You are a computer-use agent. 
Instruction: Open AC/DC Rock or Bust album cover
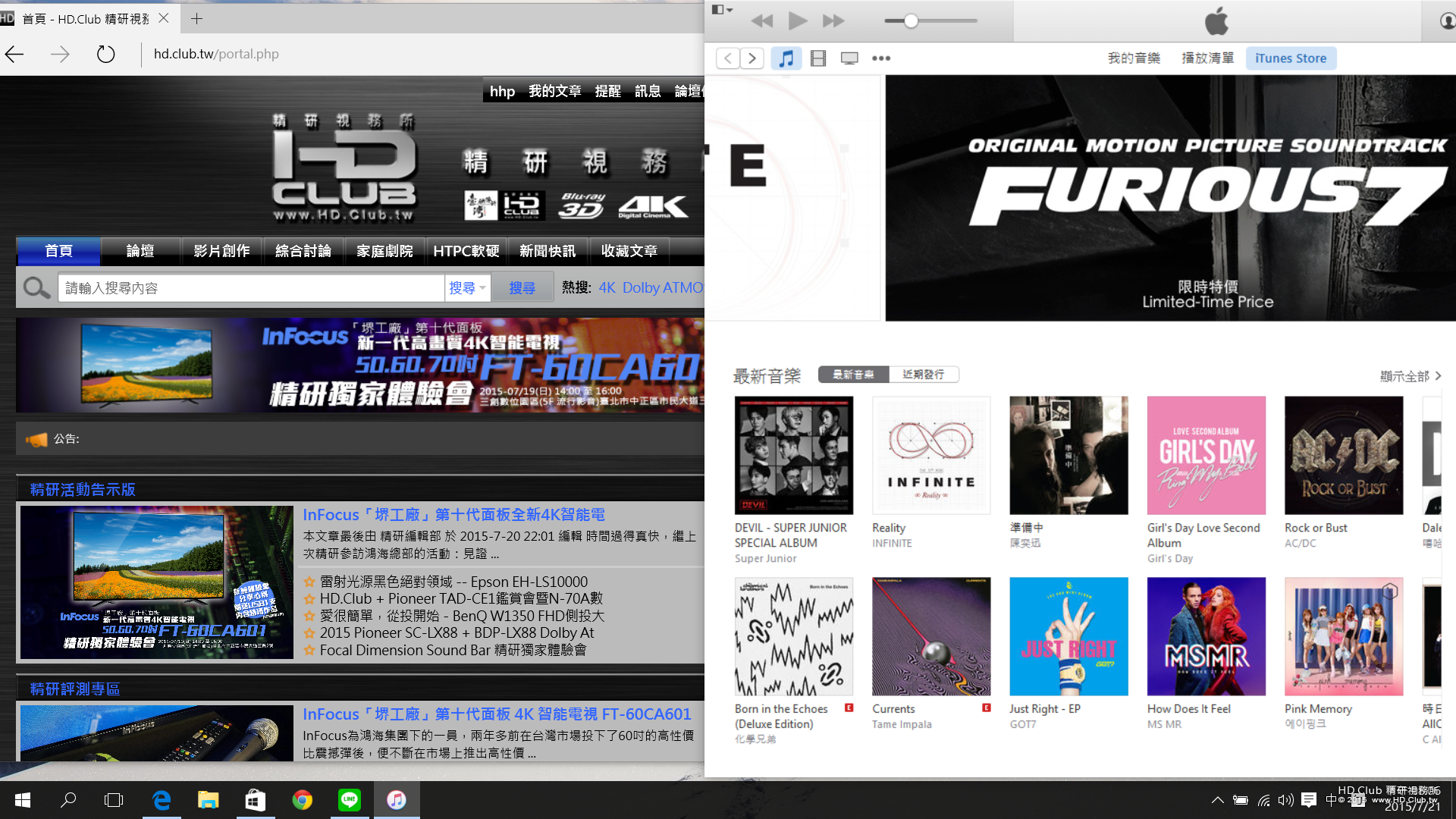point(1344,455)
